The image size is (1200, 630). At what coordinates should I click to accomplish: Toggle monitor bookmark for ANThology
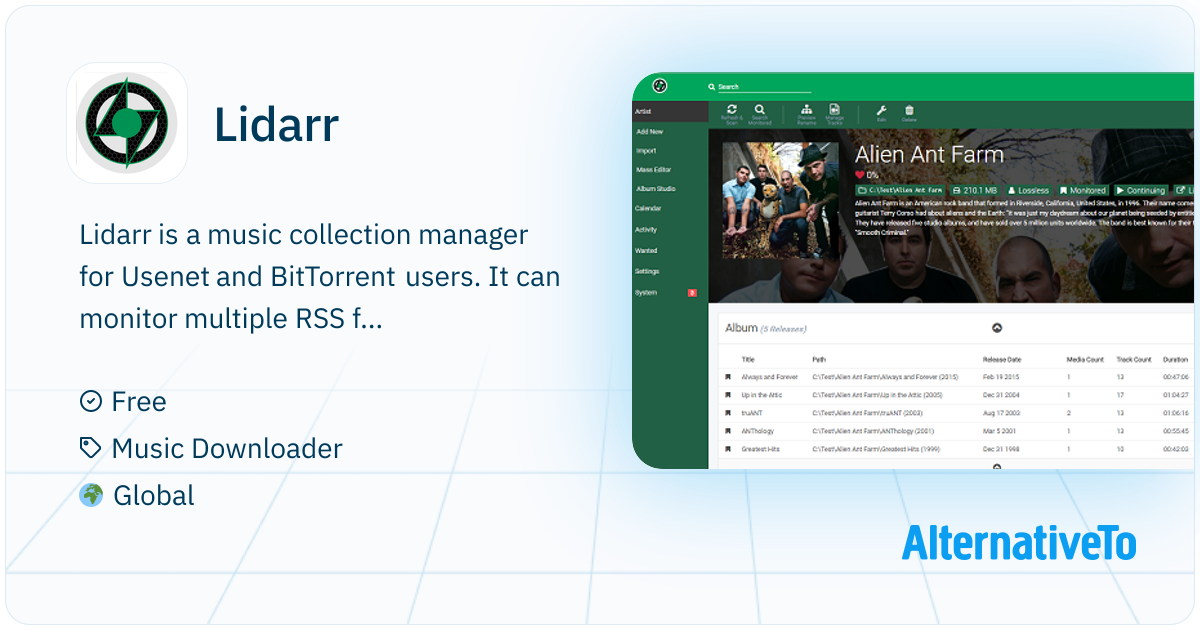728,431
